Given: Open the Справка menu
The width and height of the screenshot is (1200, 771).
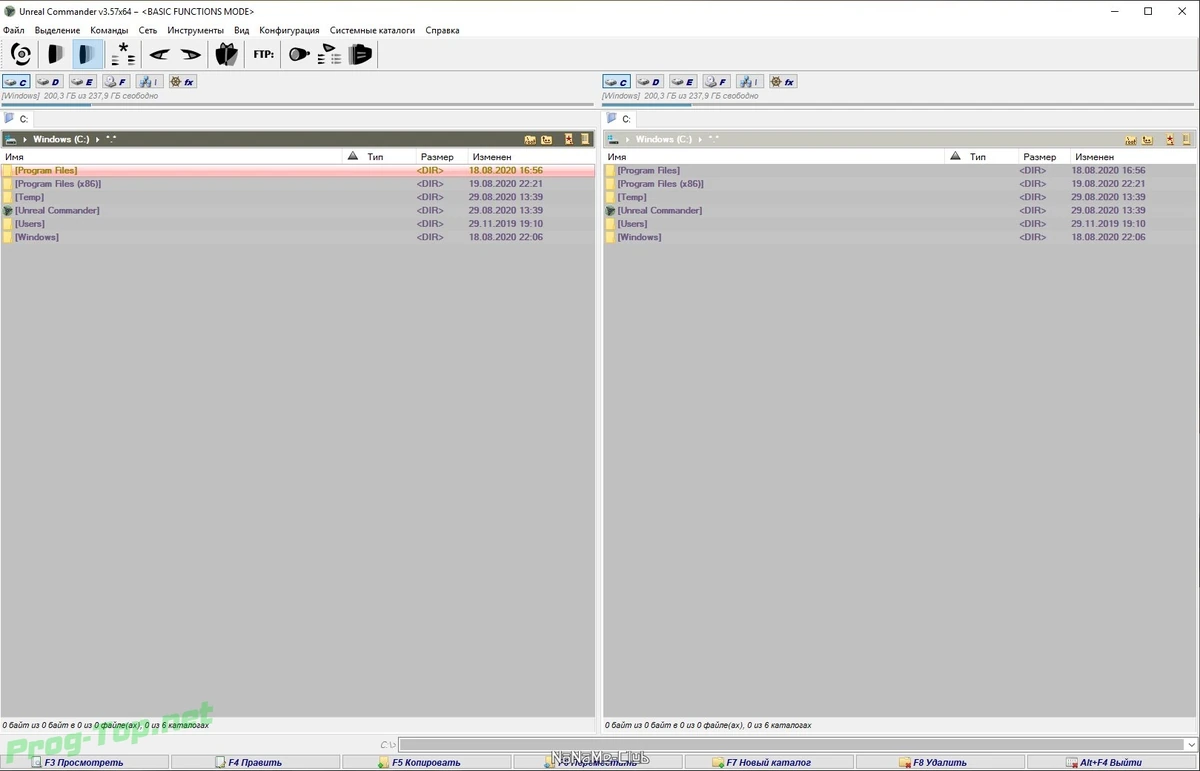Looking at the screenshot, I should 442,30.
